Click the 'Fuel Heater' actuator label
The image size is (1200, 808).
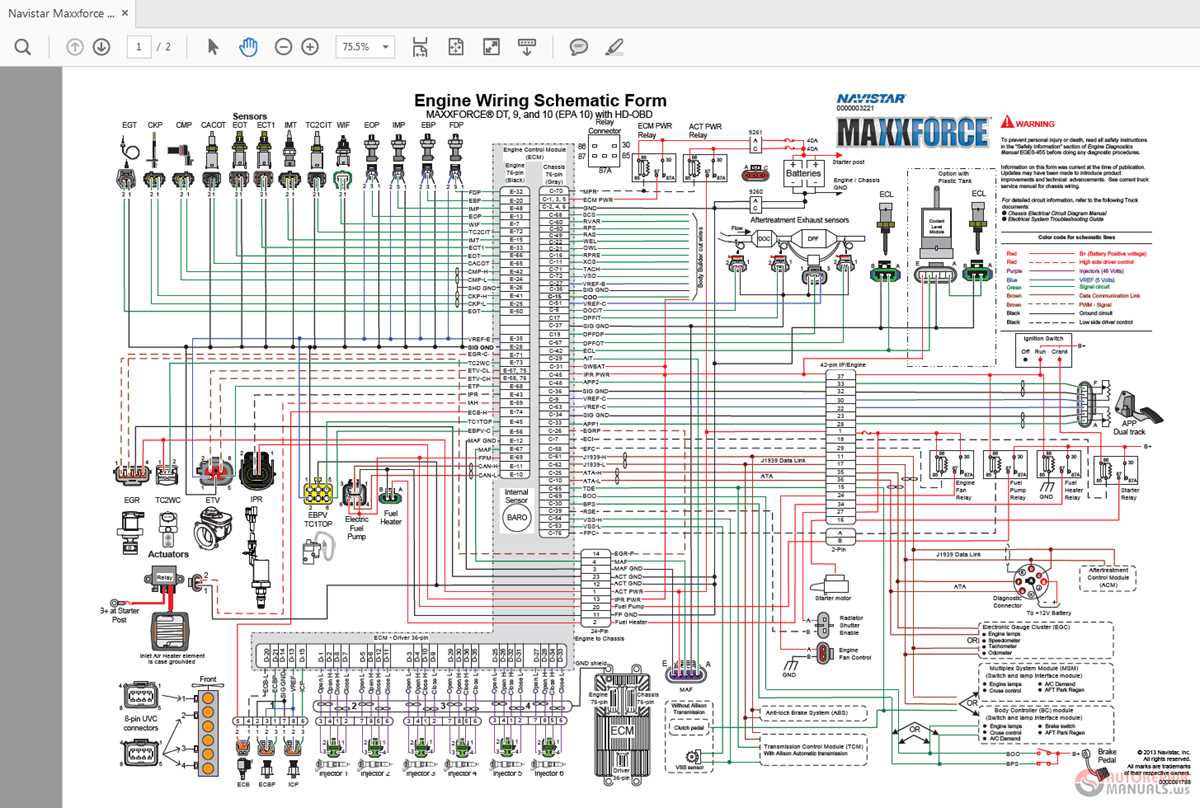coord(391,517)
